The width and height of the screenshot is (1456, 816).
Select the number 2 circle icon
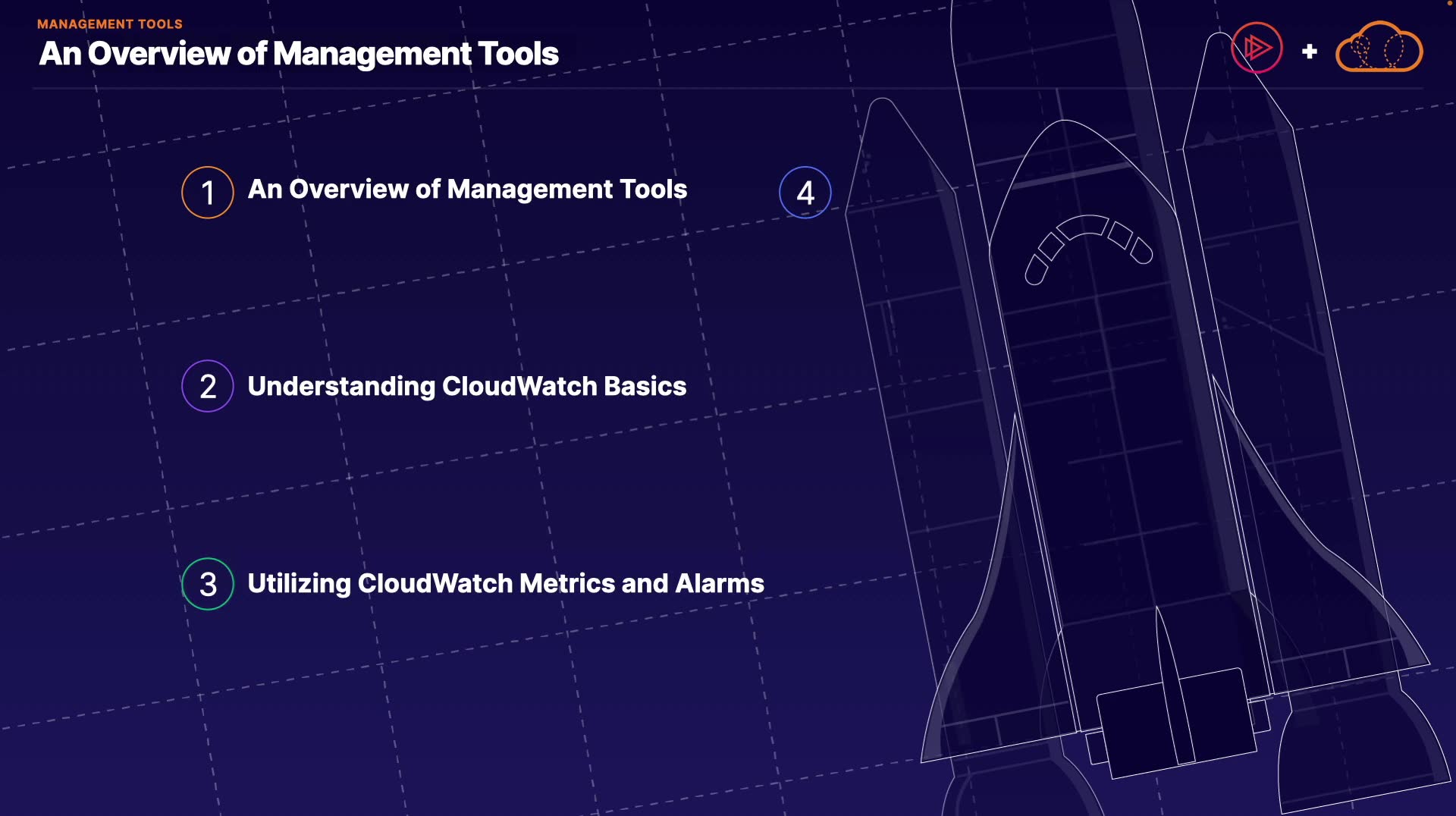208,386
